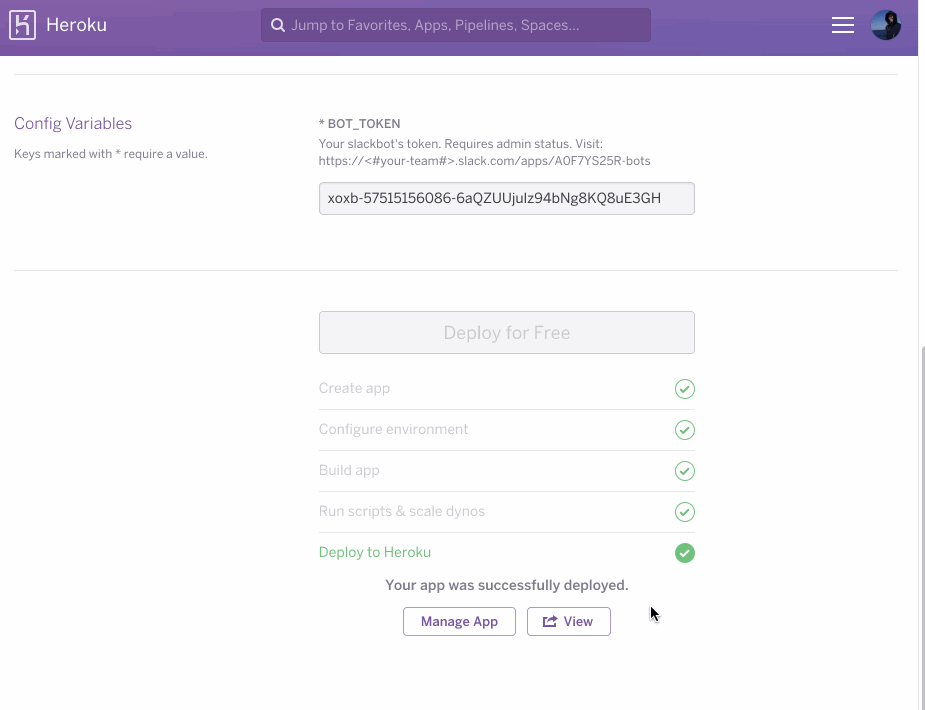Viewport: 925px width, 710px height.
Task: Click the BOT_TOKEN label
Action: [x=359, y=124]
